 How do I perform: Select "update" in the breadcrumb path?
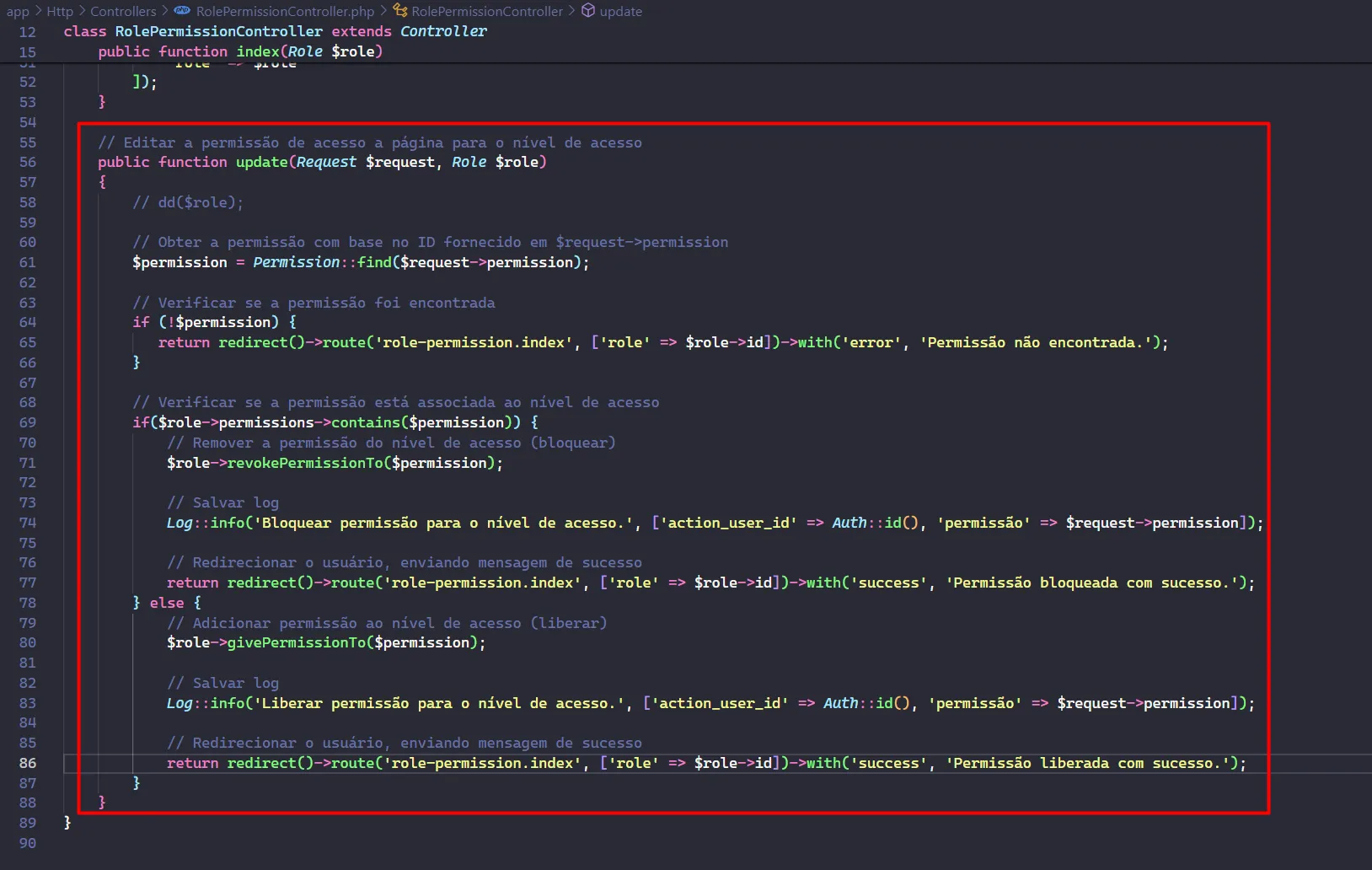(621, 11)
